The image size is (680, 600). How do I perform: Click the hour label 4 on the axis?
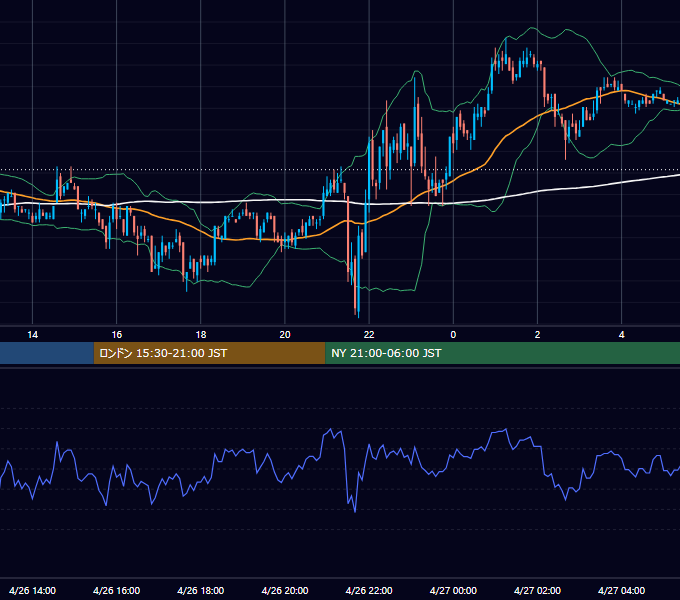point(621,335)
